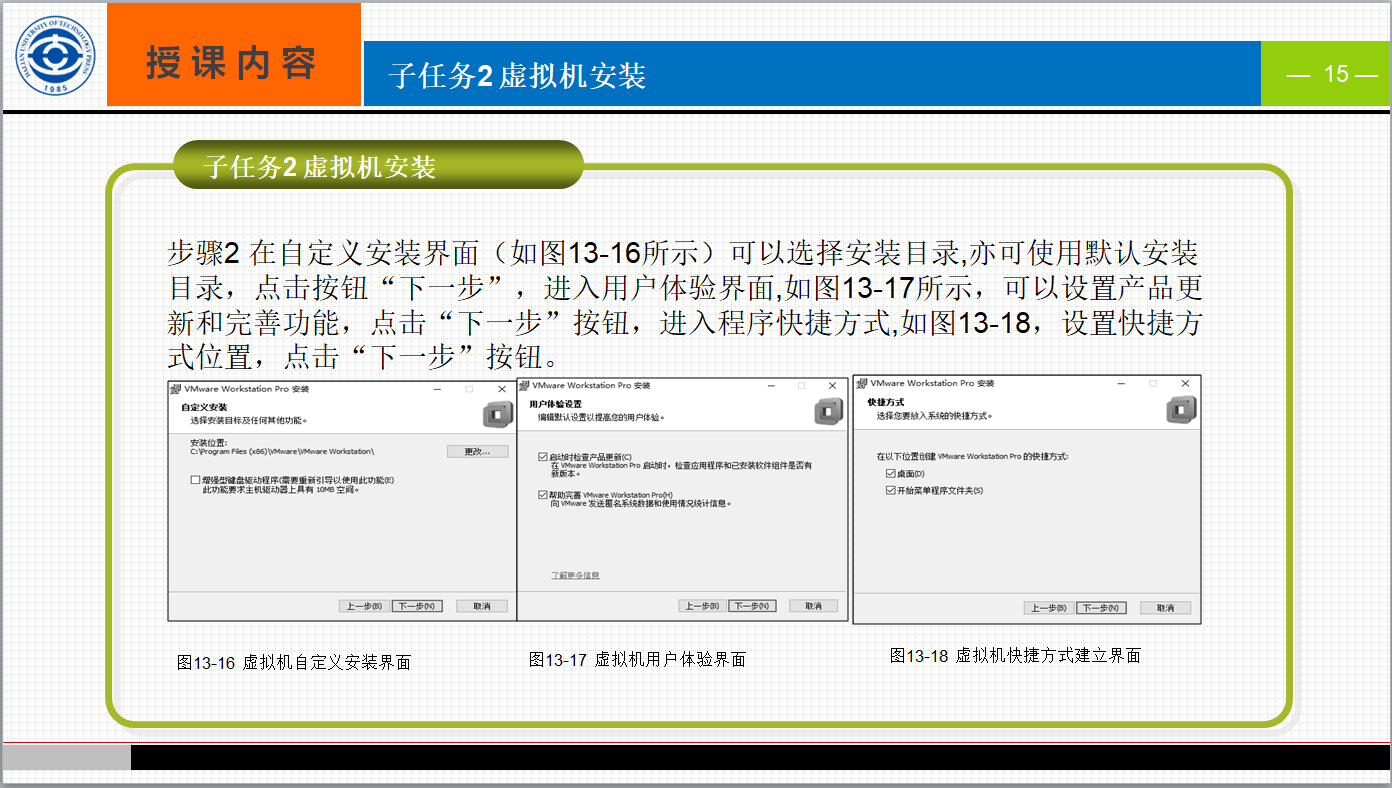Click the install path C:\Program Files (x86)\VMware

pos(283,452)
